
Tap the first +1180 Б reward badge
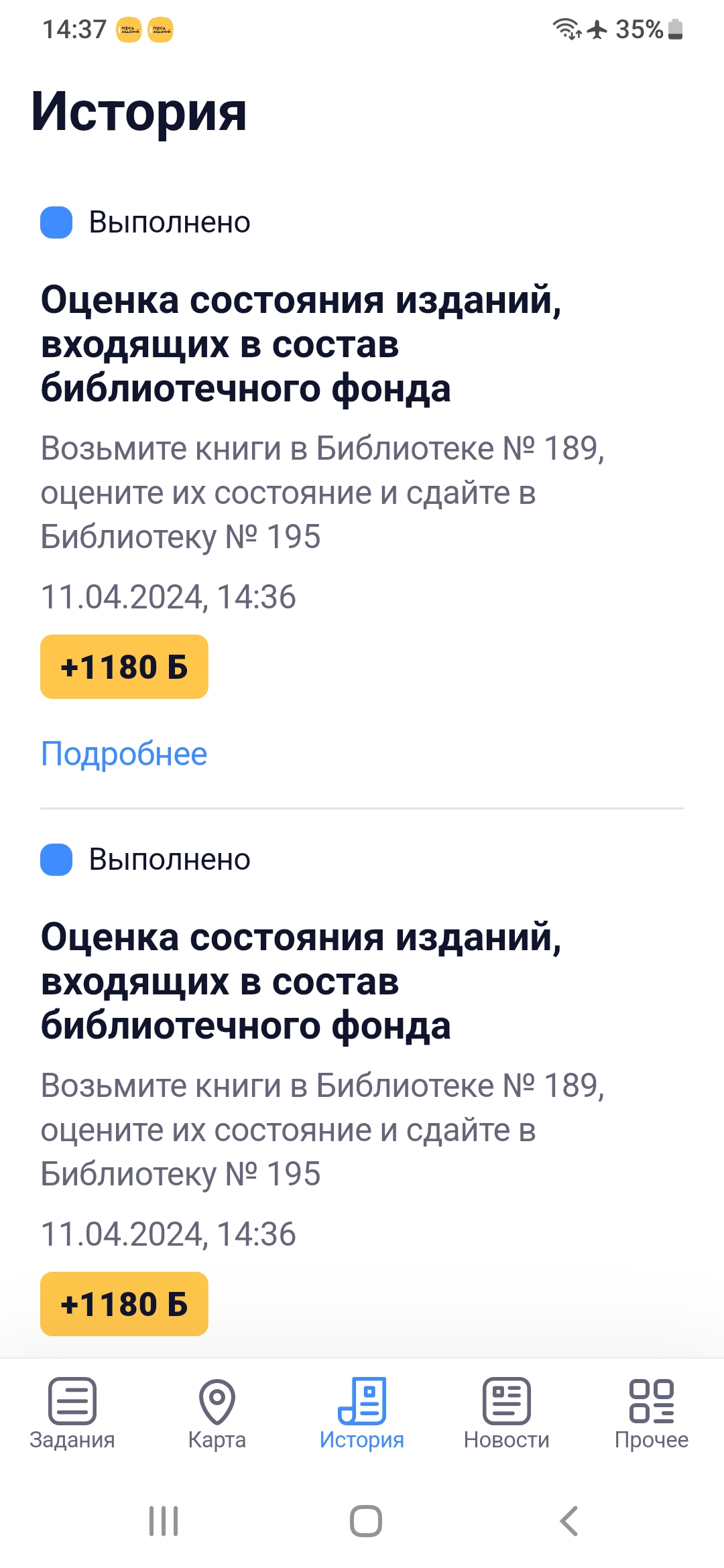click(x=124, y=667)
